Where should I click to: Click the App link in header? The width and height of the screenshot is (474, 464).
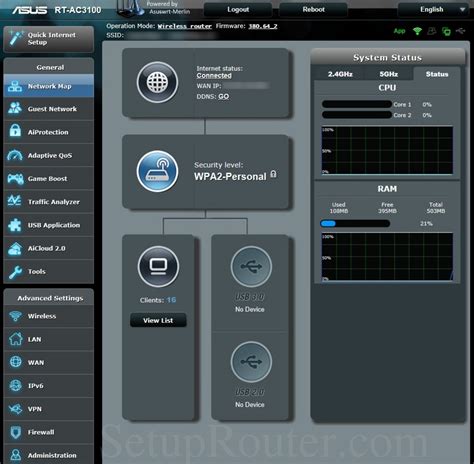click(x=399, y=31)
